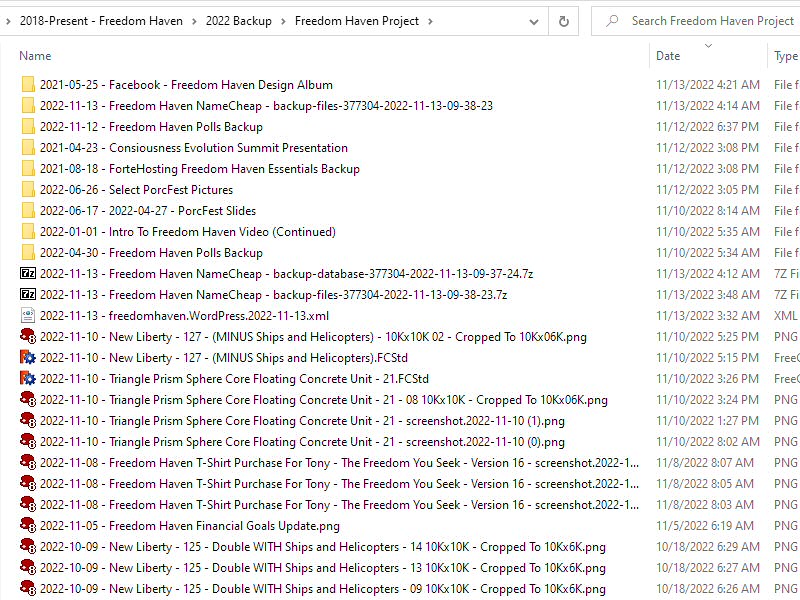Click FreeCAD icon for Triangle Prism Sphere Unit 21.FCStd
This screenshot has width=800, height=600.
pyautogui.click(x=28, y=379)
